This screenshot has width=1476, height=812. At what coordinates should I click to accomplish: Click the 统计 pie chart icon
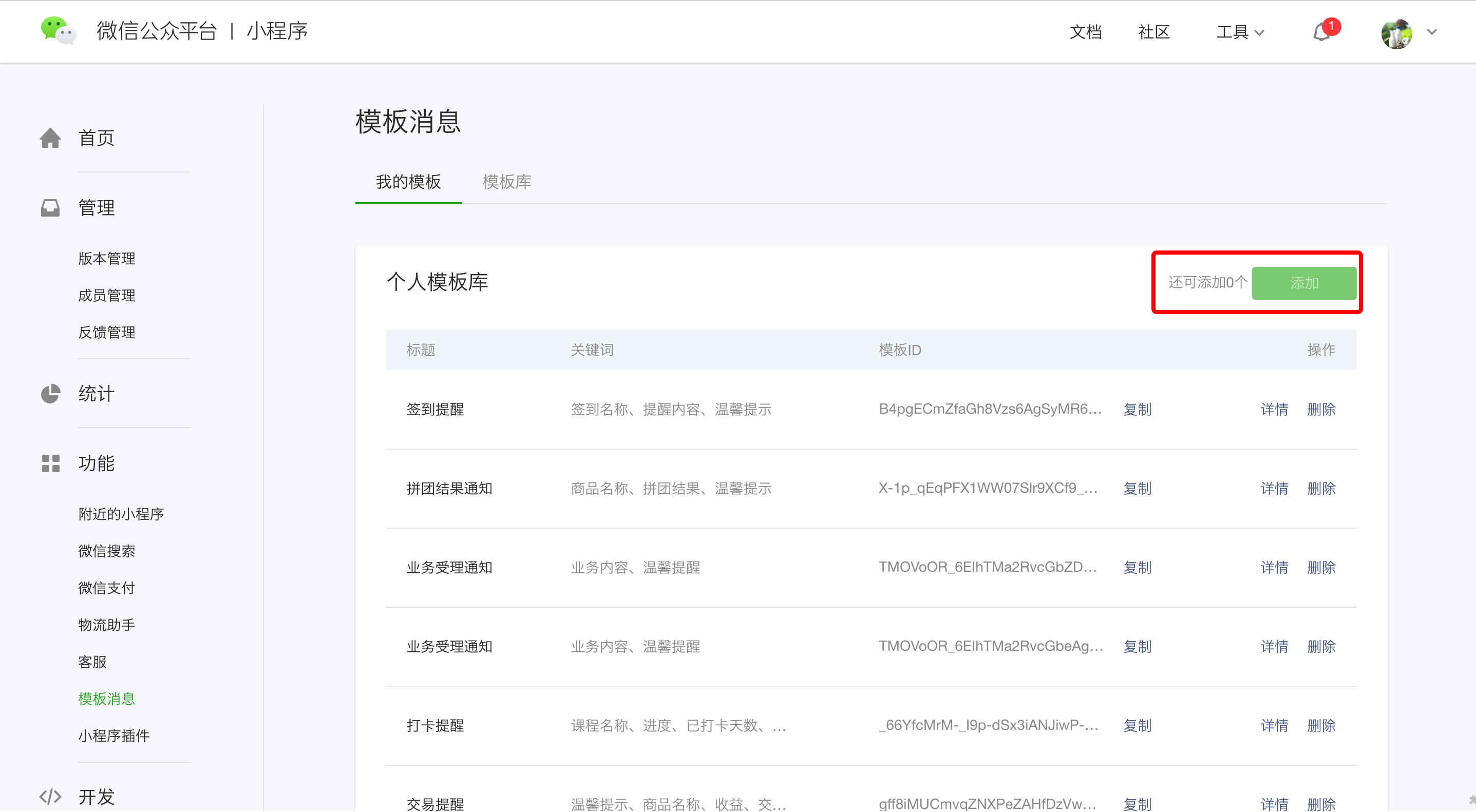(50, 393)
